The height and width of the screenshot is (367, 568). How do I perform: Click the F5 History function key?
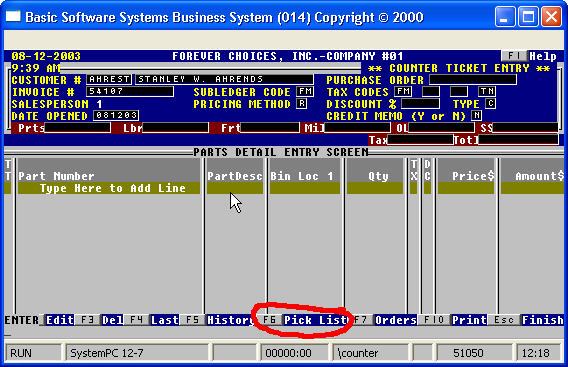(x=217, y=320)
